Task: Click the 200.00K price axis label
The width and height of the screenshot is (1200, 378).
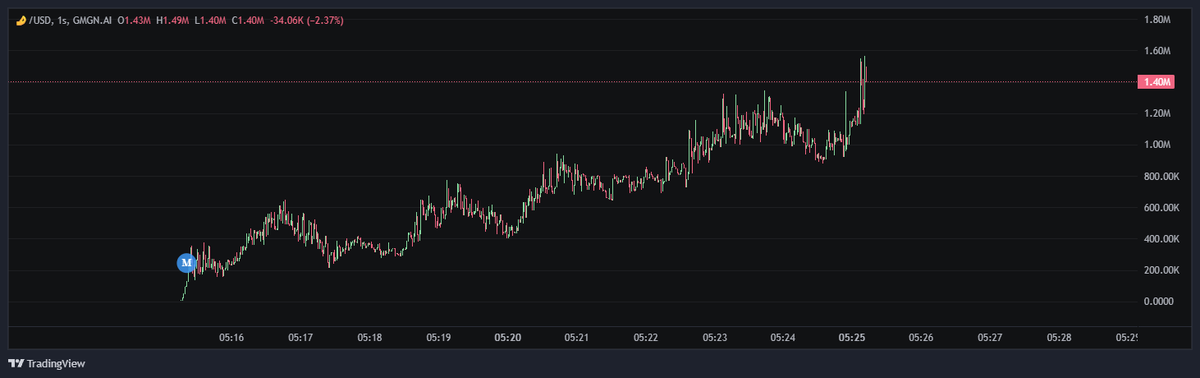Action: click(x=1161, y=270)
